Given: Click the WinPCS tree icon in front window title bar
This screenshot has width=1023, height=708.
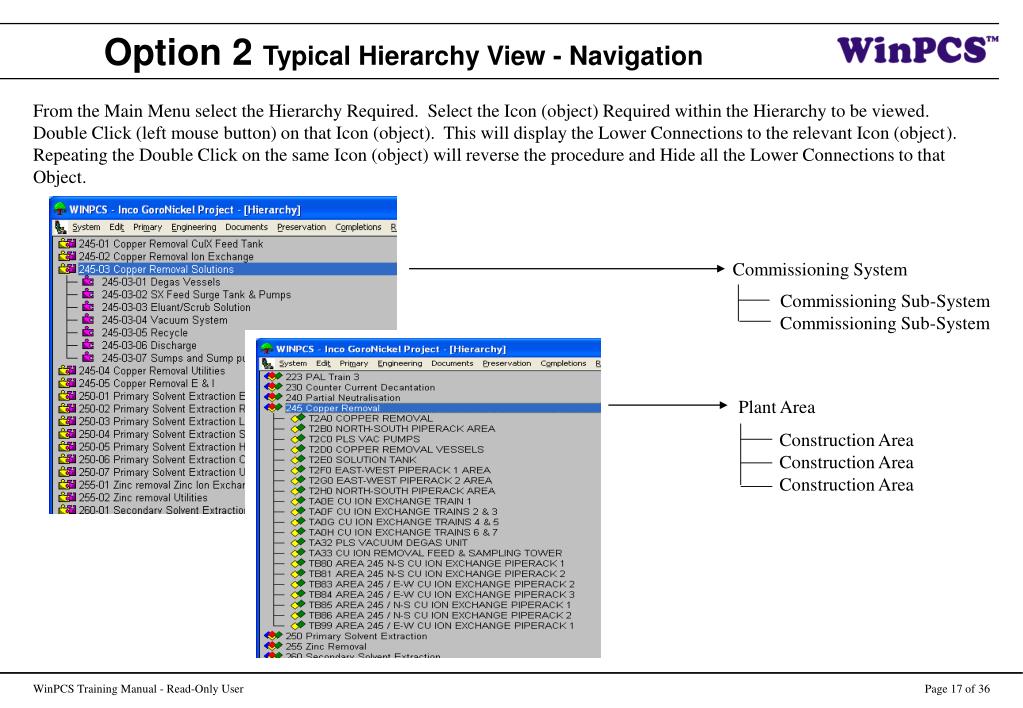Looking at the screenshot, I should pos(267,348).
